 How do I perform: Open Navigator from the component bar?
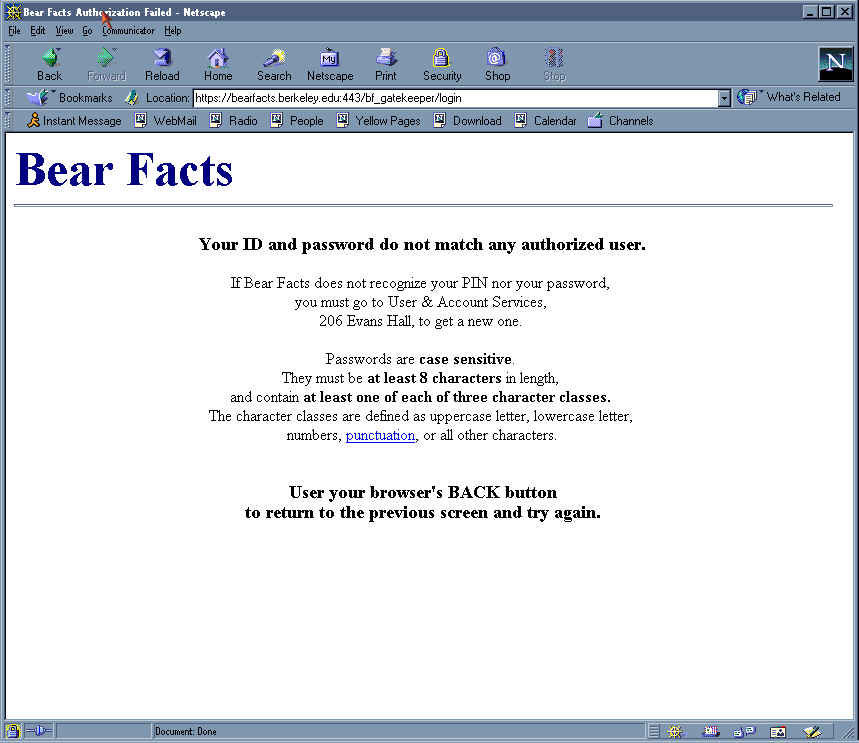(675, 731)
